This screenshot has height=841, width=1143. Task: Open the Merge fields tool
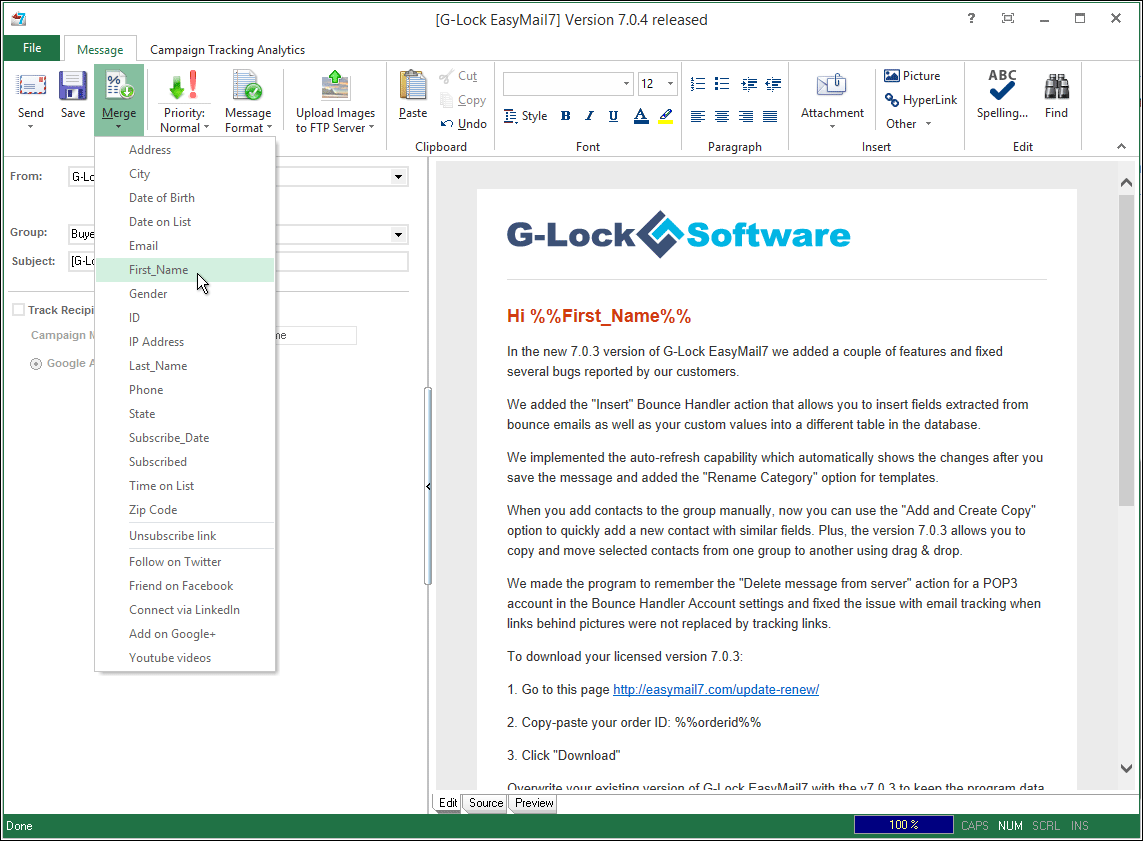pos(119,95)
